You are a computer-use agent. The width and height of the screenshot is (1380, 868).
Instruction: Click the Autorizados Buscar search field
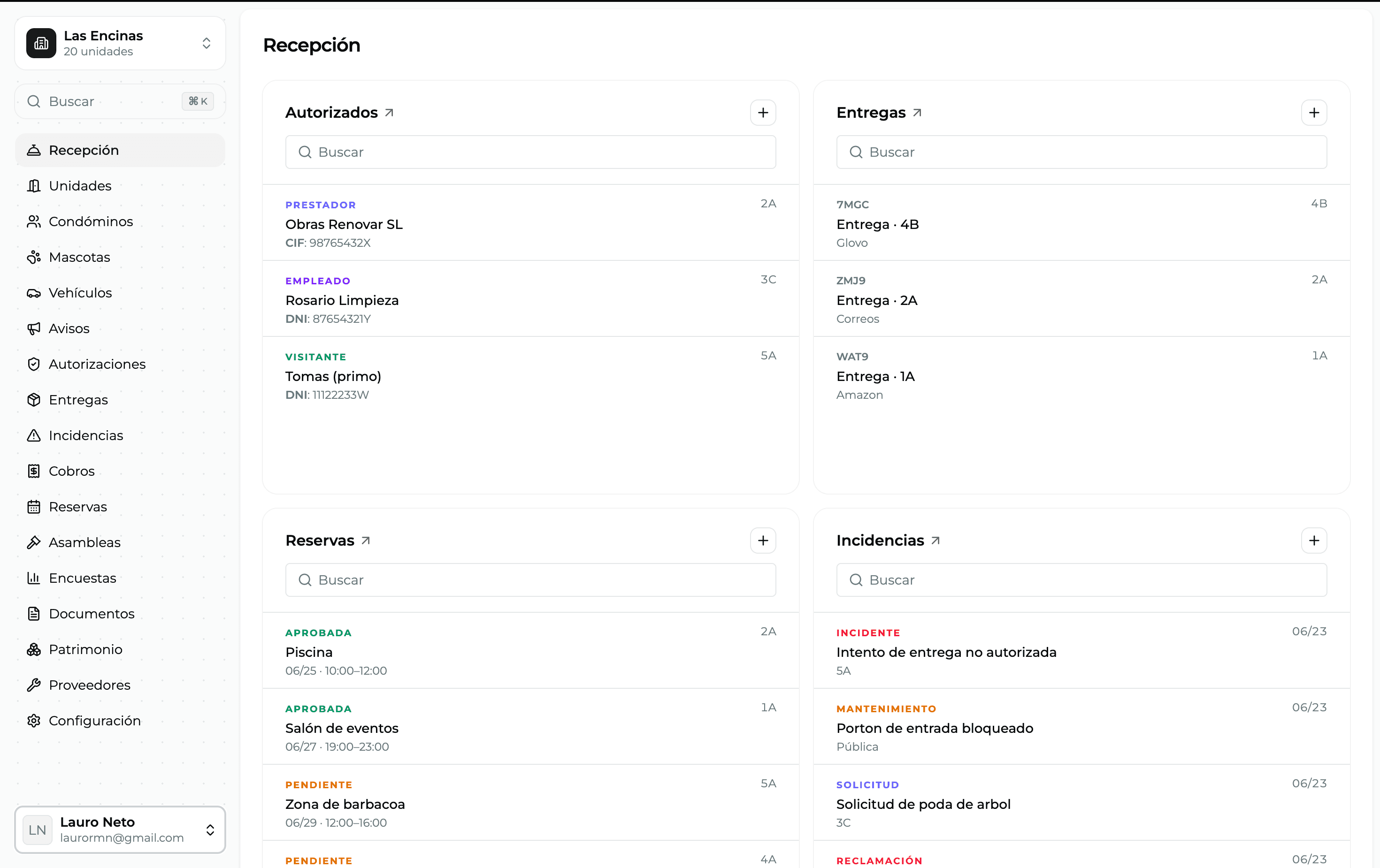(x=531, y=152)
